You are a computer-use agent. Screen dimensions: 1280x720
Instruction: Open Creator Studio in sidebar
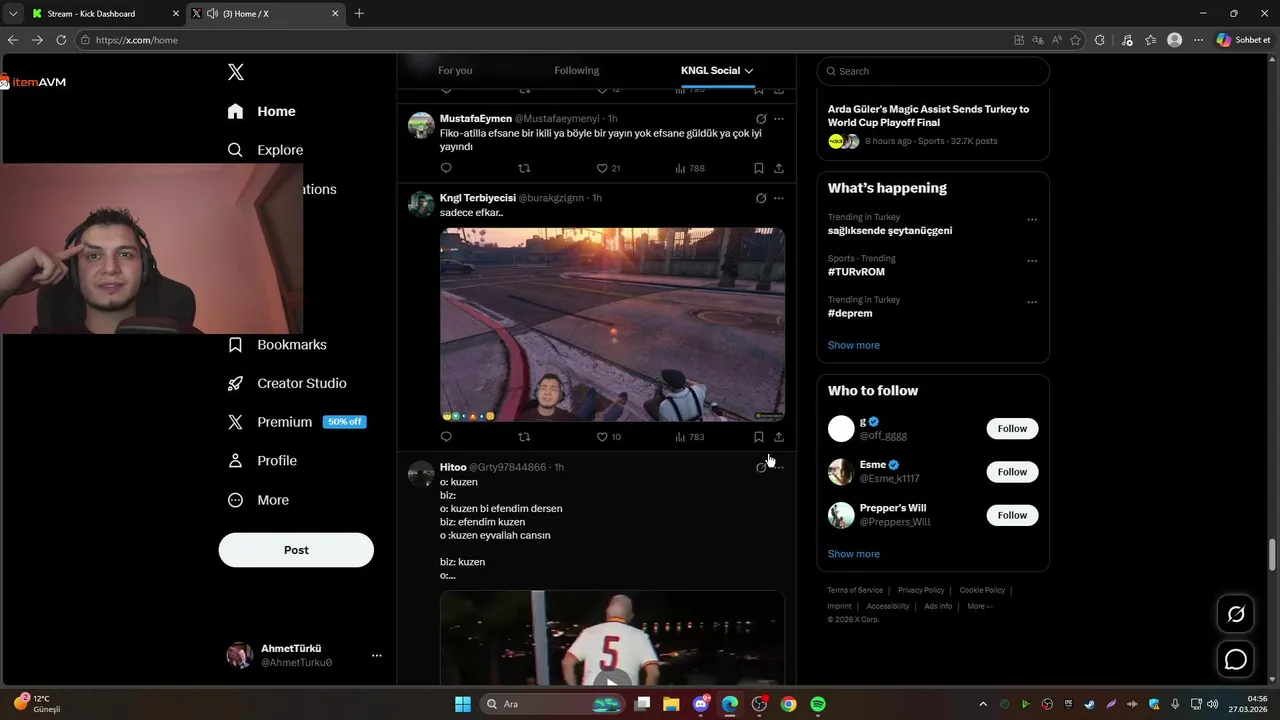[x=287, y=383]
